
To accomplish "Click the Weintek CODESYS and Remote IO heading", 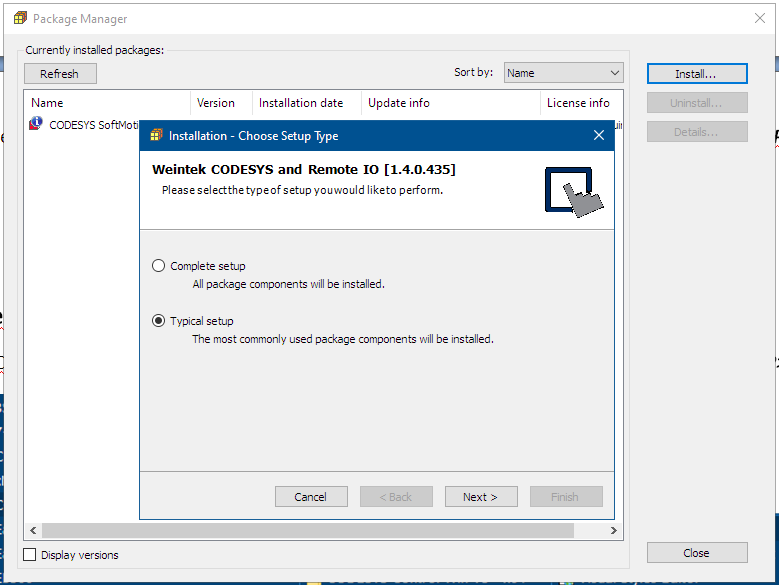I will (x=304, y=169).
